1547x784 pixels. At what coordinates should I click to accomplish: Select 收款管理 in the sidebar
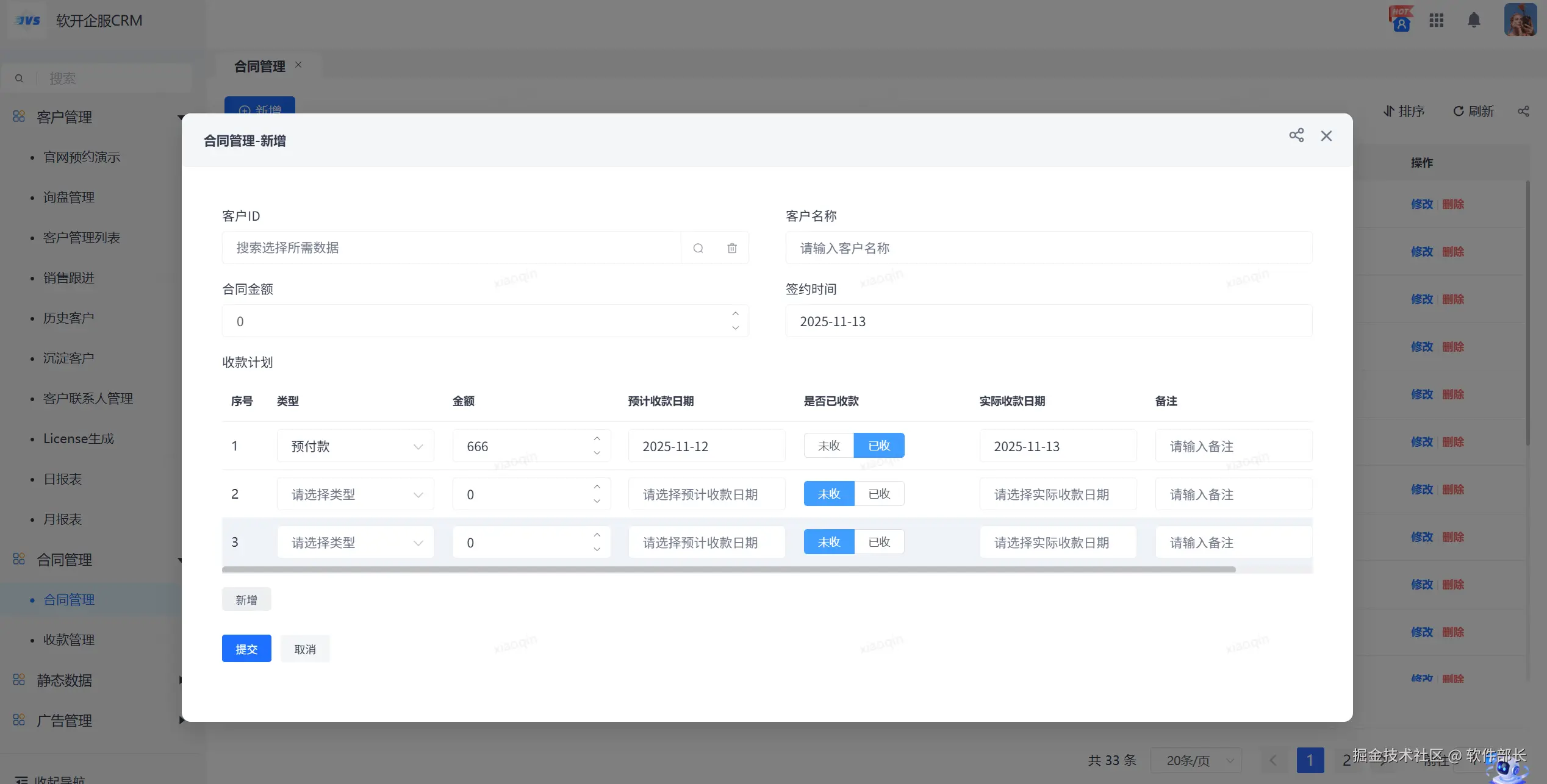coord(69,640)
